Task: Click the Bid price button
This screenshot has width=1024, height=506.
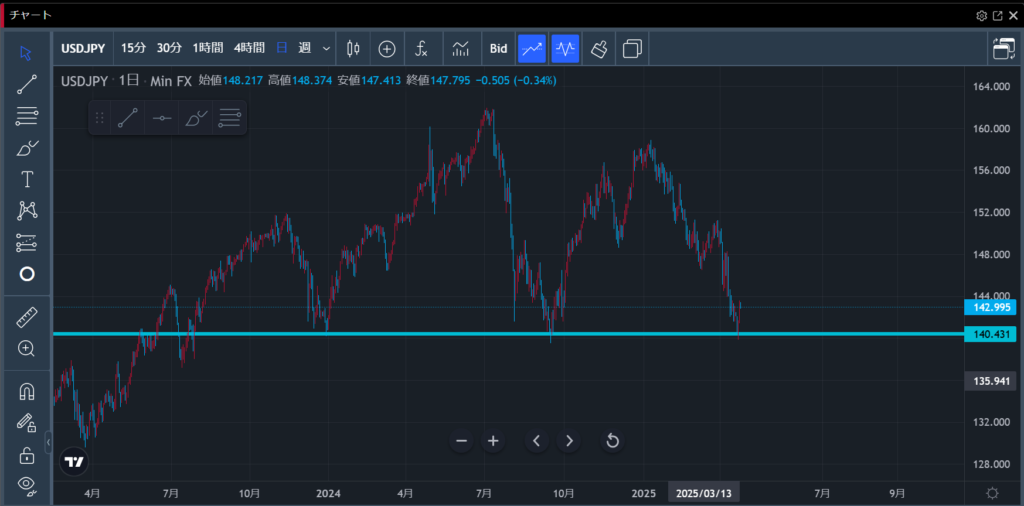Action: [x=498, y=48]
